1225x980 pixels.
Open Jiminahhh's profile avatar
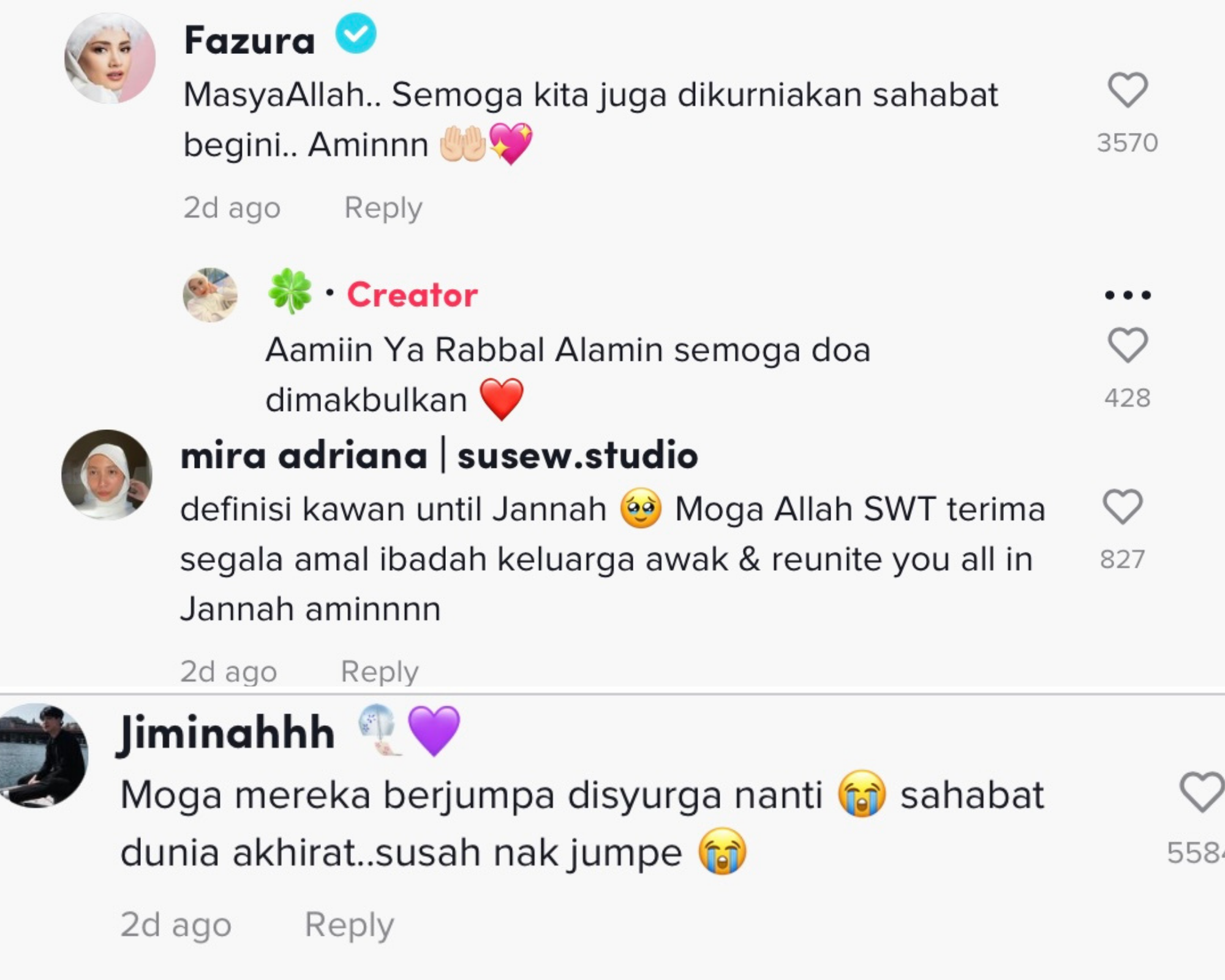pyautogui.click(x=42, y=755)
